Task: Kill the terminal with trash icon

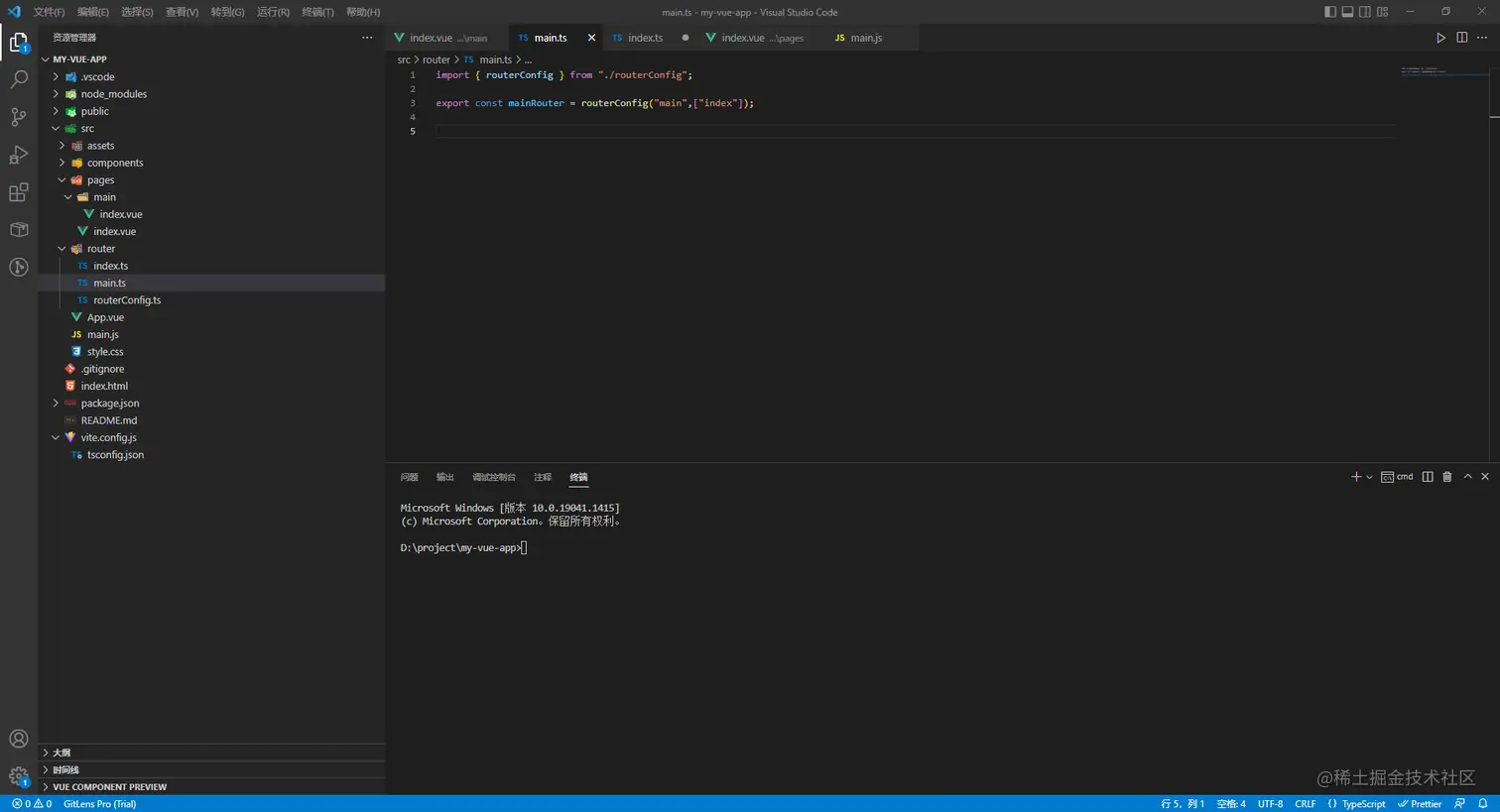Action: (x=1447, y=477)
